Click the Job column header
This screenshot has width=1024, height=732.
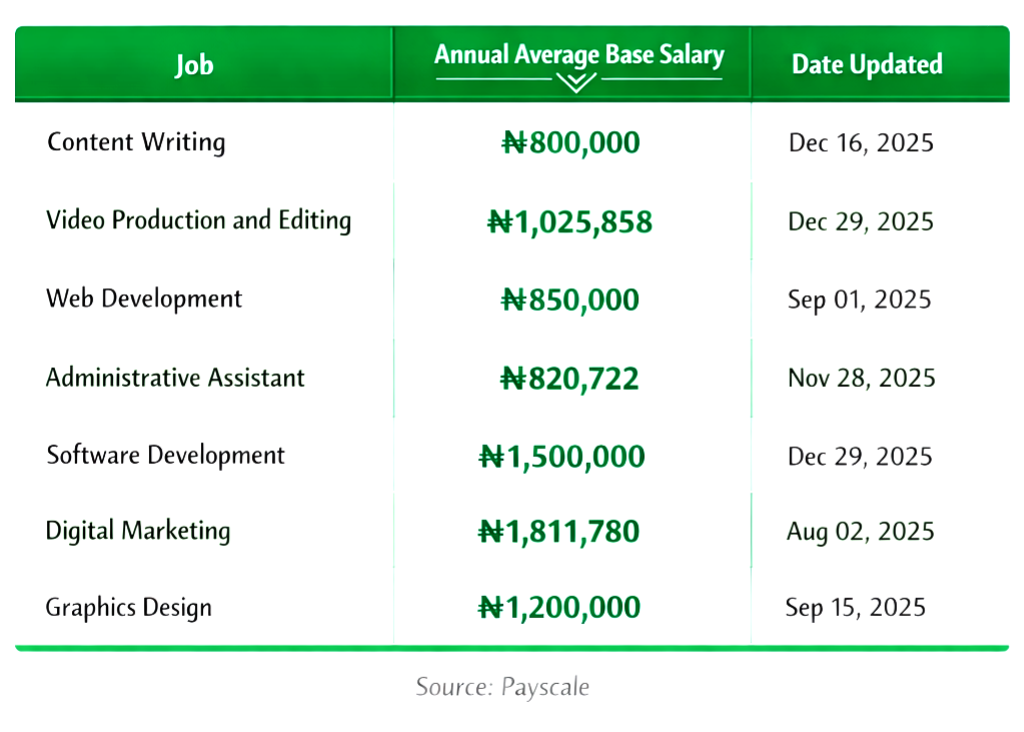tap(194, 65)
